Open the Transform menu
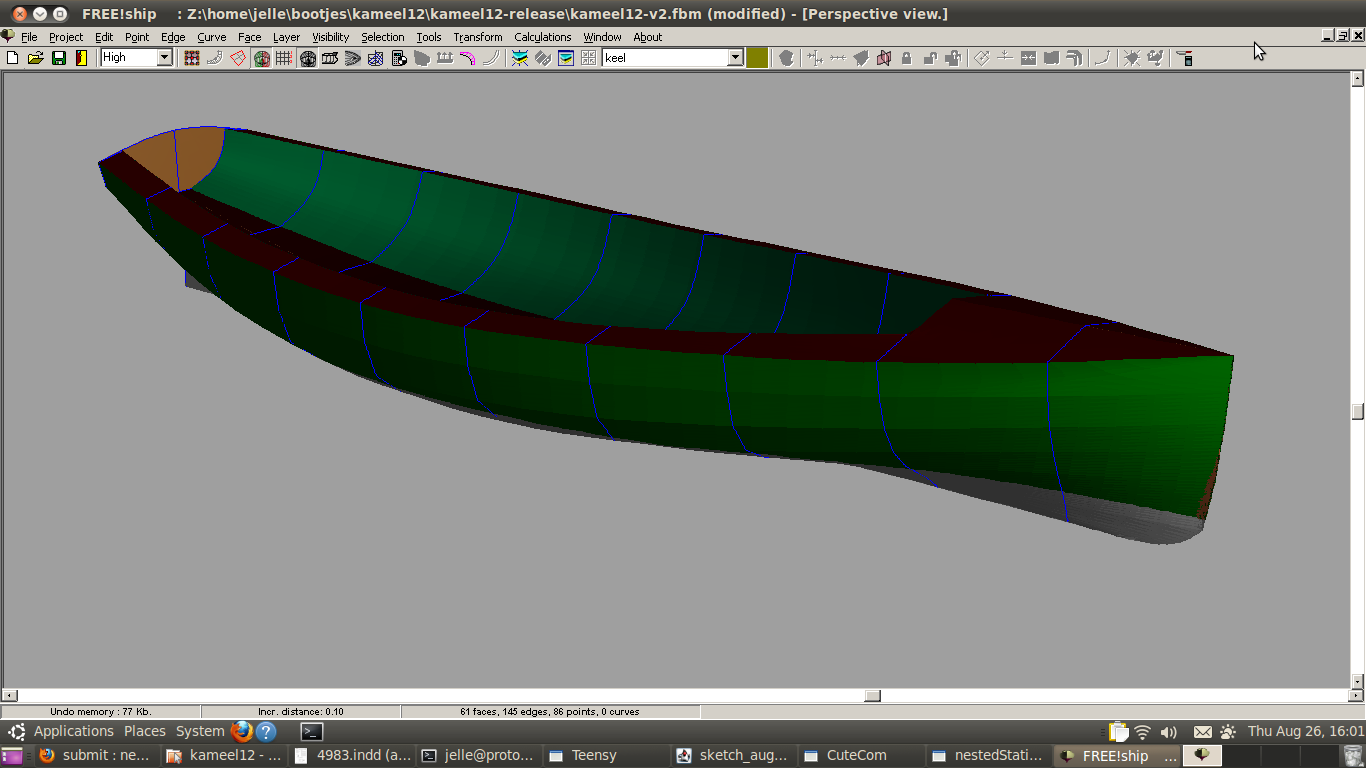 click(x=478, y=37)
